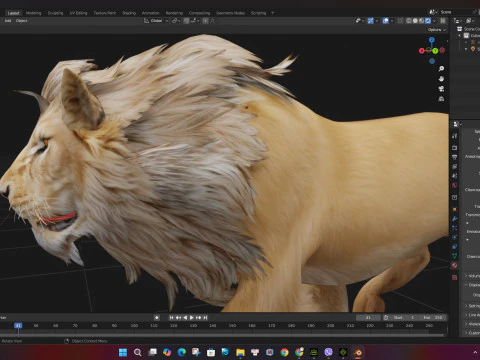Click the green Y axis gizmo
480x360 pixels.
click(x=435, y=51)
